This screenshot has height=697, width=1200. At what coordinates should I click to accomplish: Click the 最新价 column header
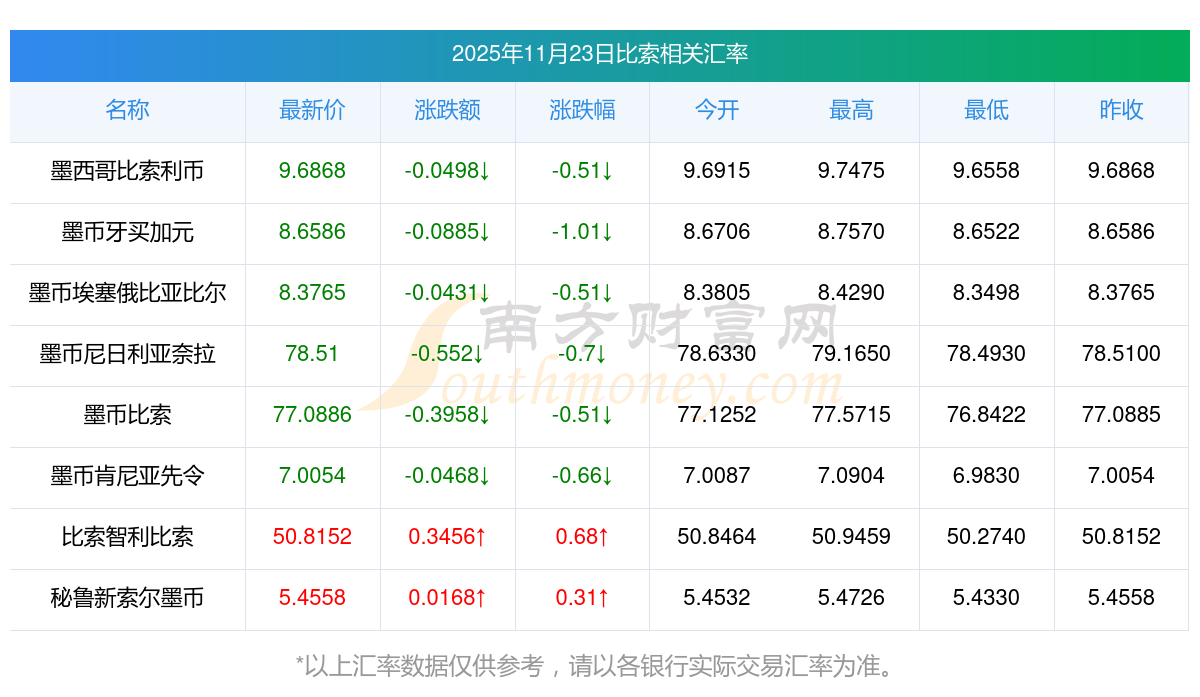click(313, 110)
